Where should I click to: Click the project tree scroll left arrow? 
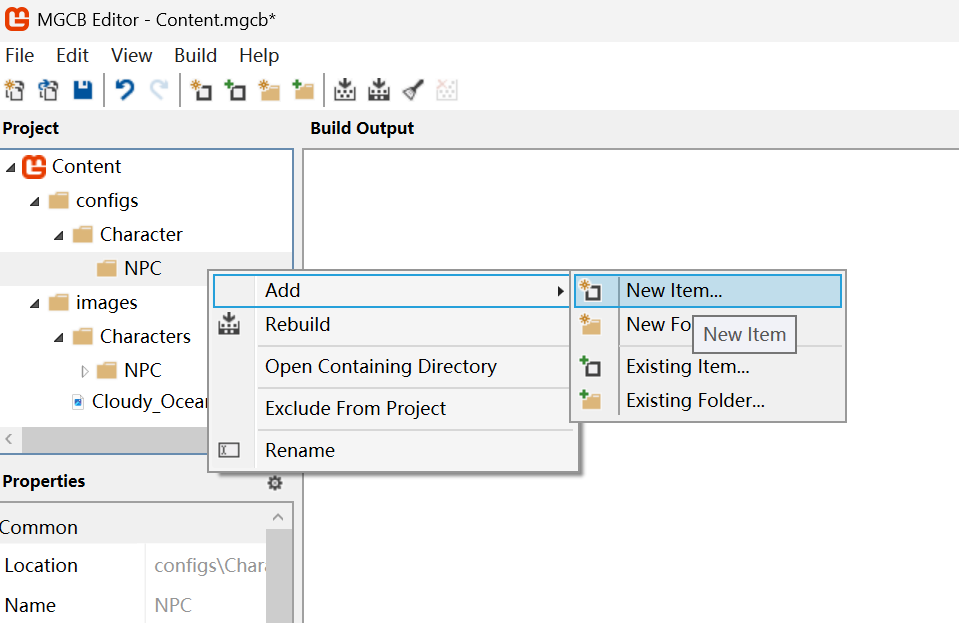[9, 439]
